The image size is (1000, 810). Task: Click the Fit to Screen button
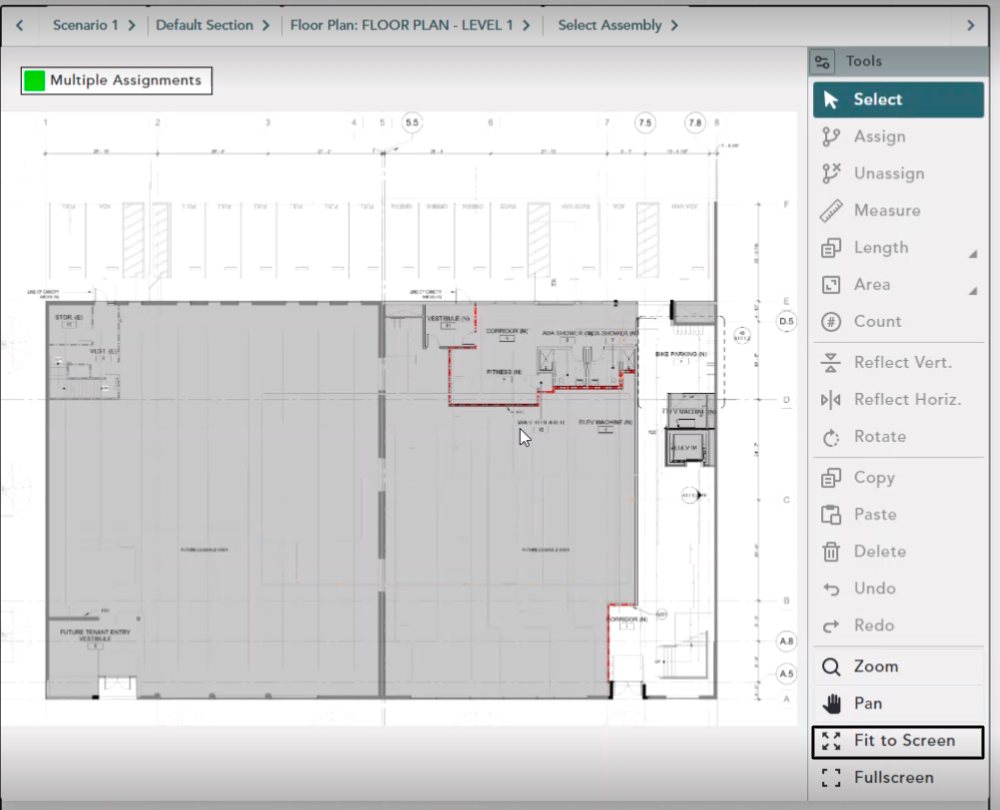[897, 741]
